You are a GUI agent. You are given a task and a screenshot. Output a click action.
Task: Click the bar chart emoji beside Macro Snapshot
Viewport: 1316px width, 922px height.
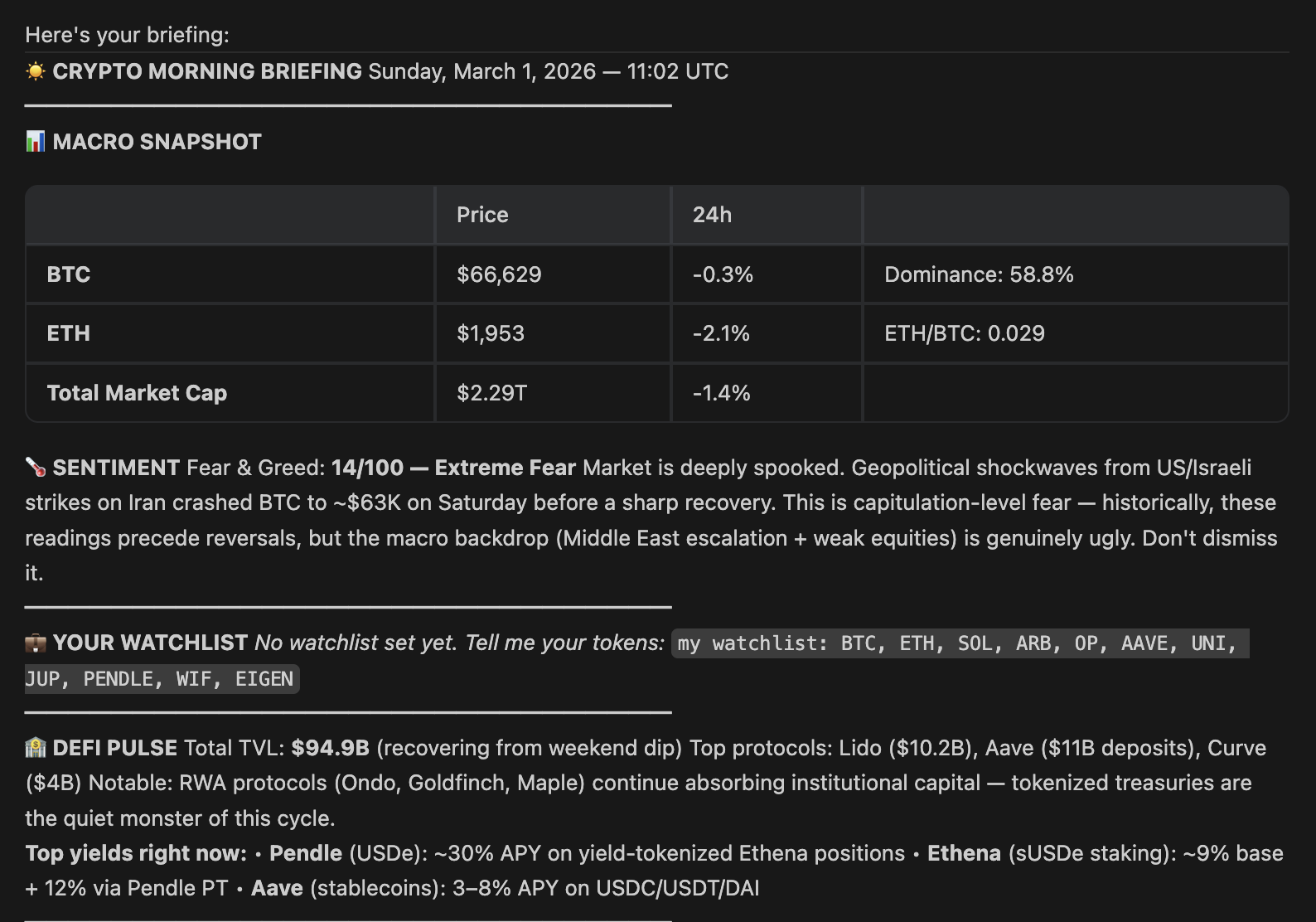point(36,142)
